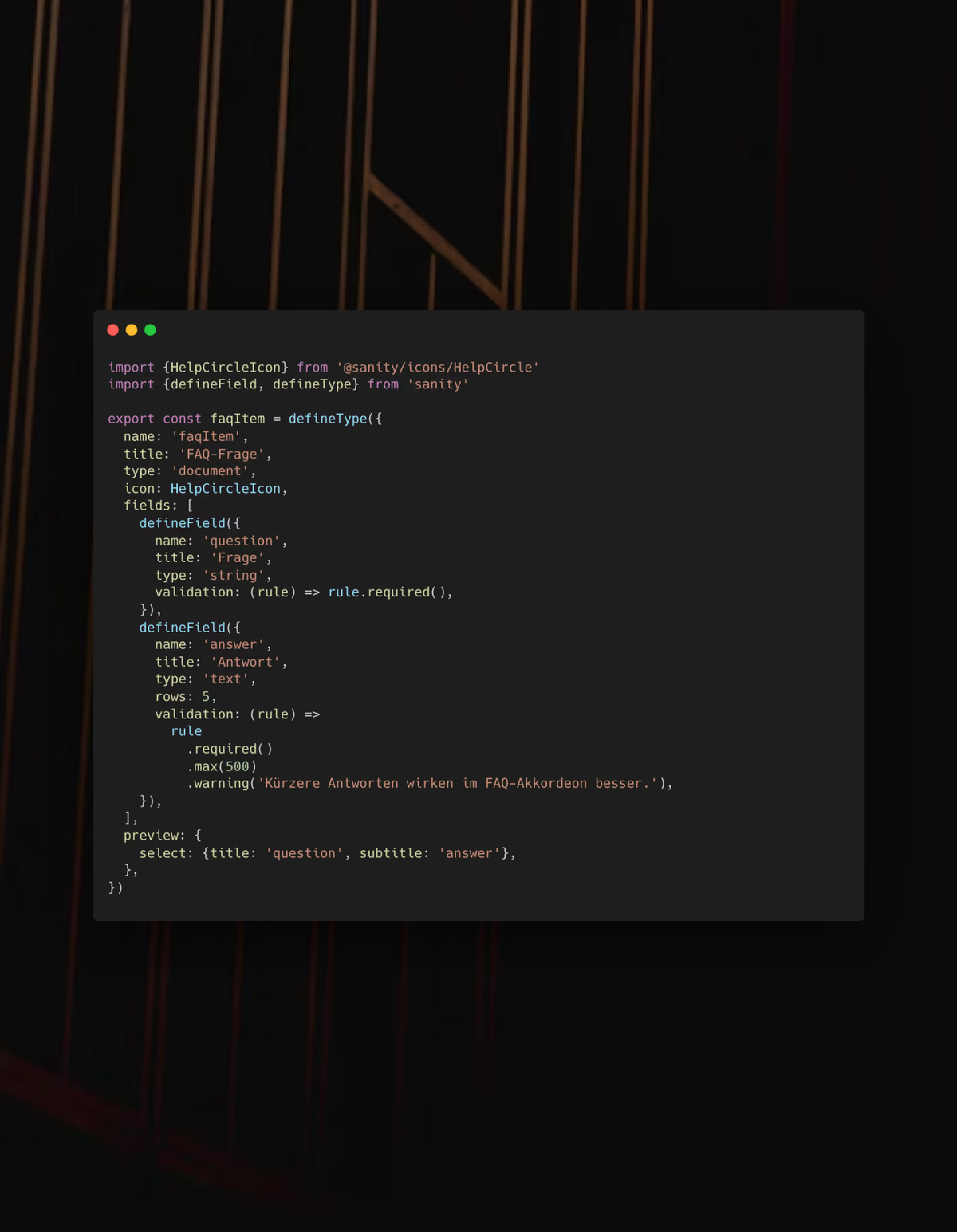
Task: Click defineType( on the export line
Action: click(x=332, y=419)
